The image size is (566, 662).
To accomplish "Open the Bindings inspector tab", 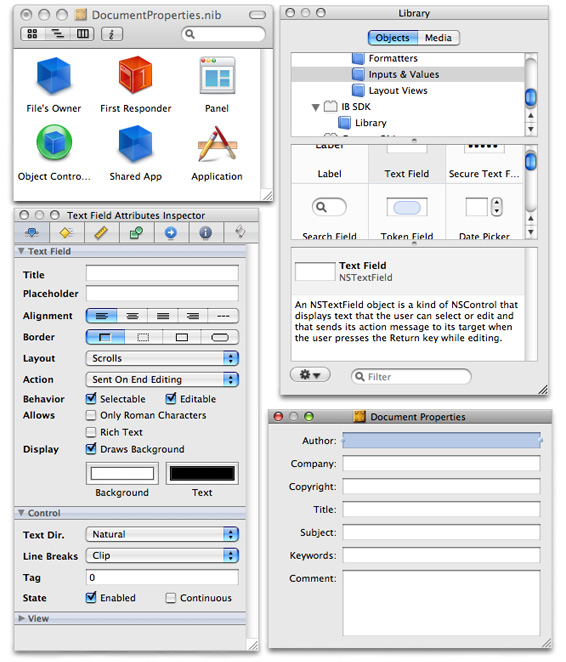I will (x=136, y=232).
